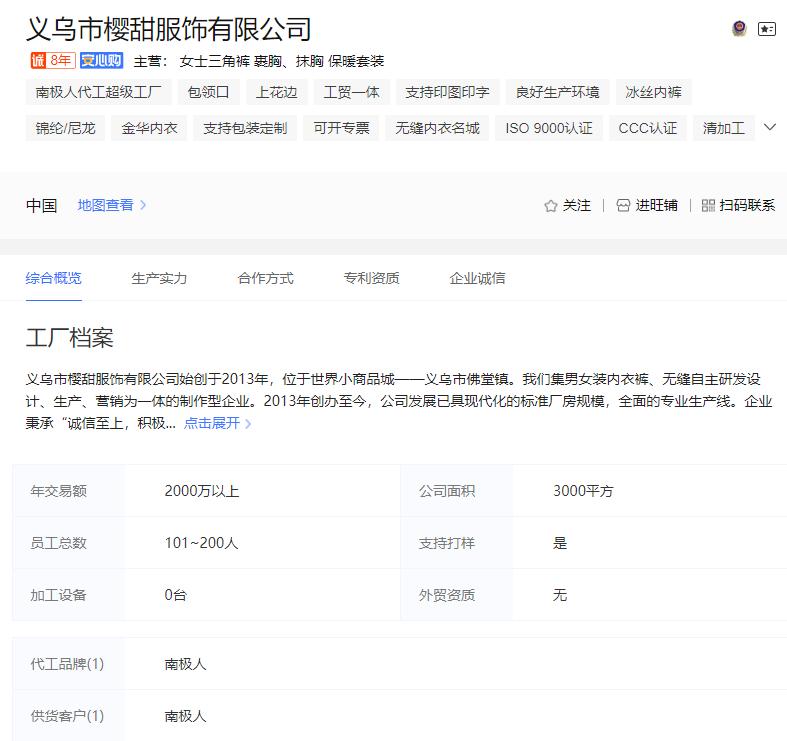Click the 安心购 badge

tap(101, 60)
